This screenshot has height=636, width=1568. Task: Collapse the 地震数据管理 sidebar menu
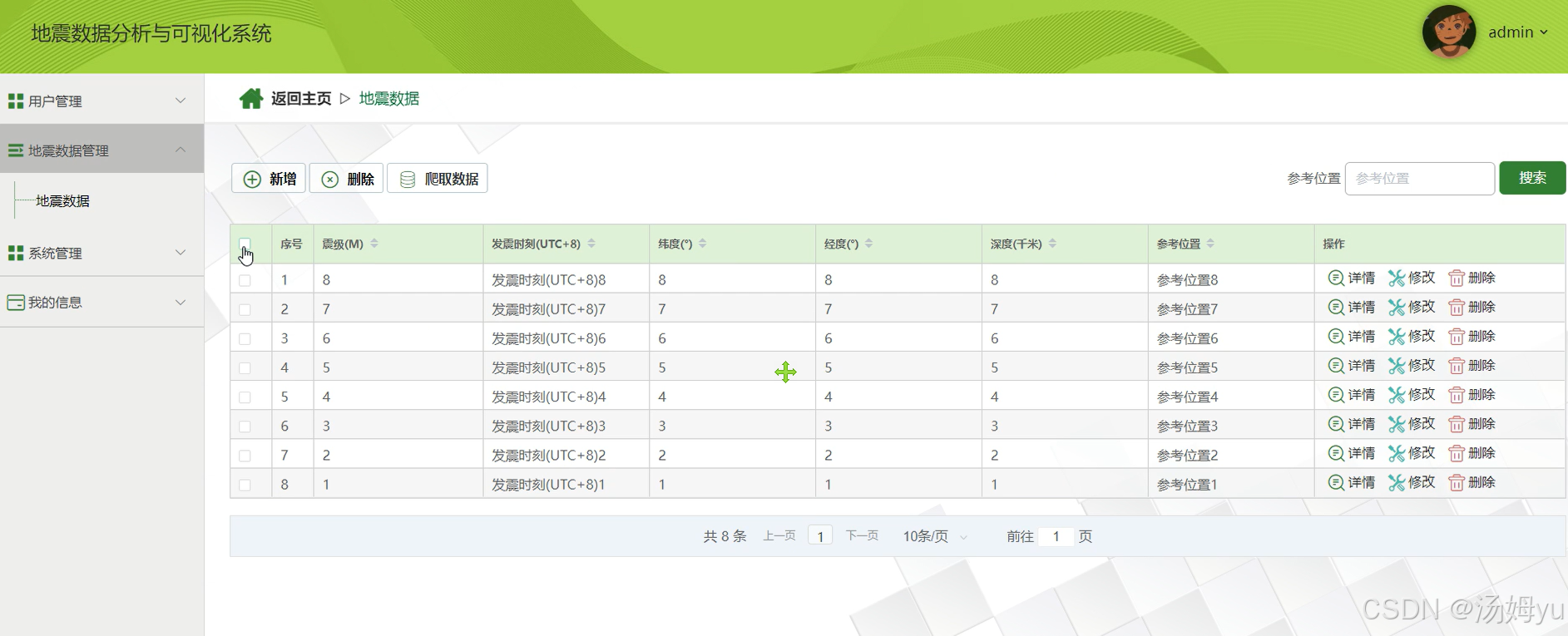click(x=101, y=150)
